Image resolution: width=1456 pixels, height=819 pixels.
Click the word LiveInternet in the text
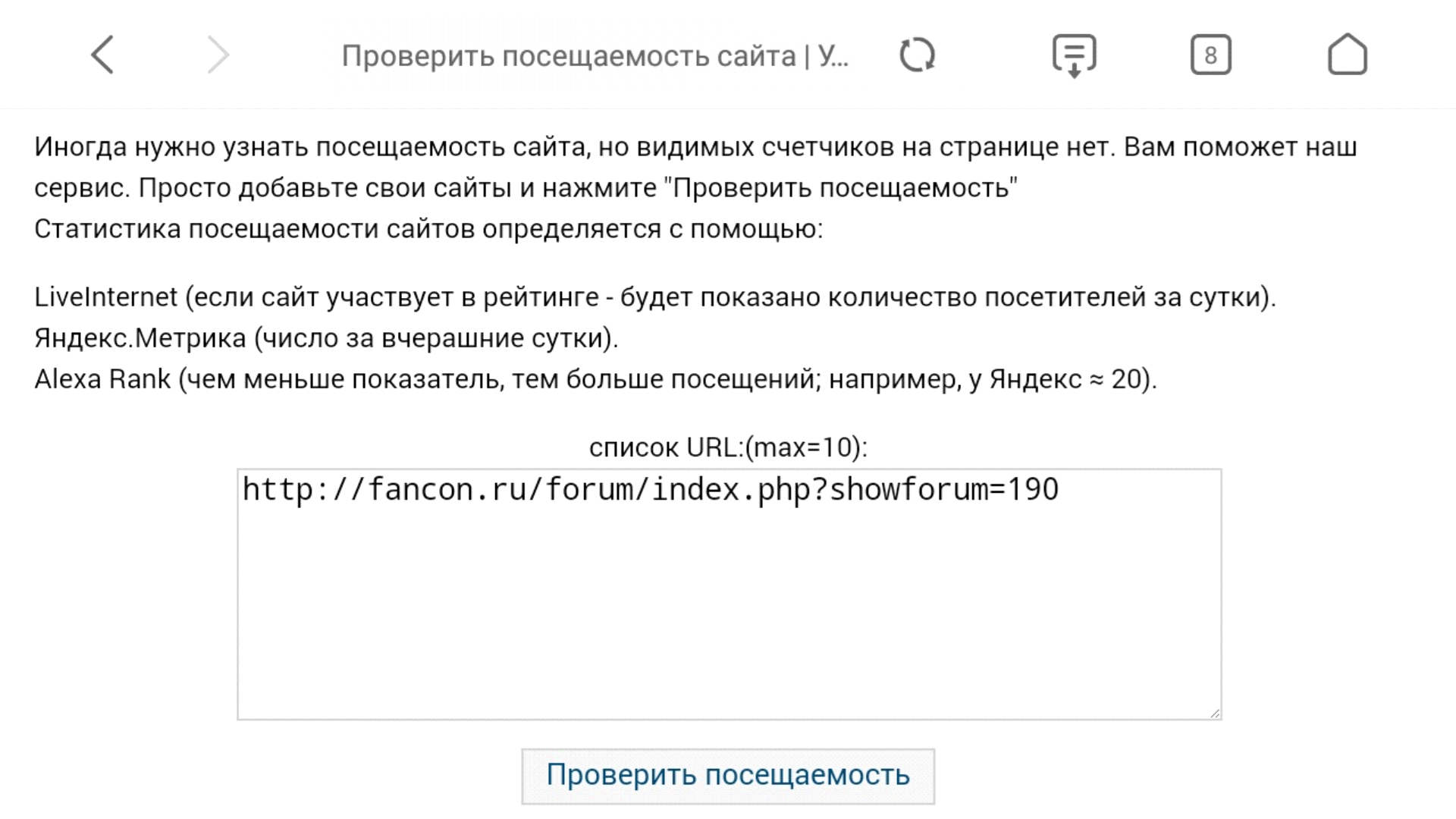coord(105,297)
